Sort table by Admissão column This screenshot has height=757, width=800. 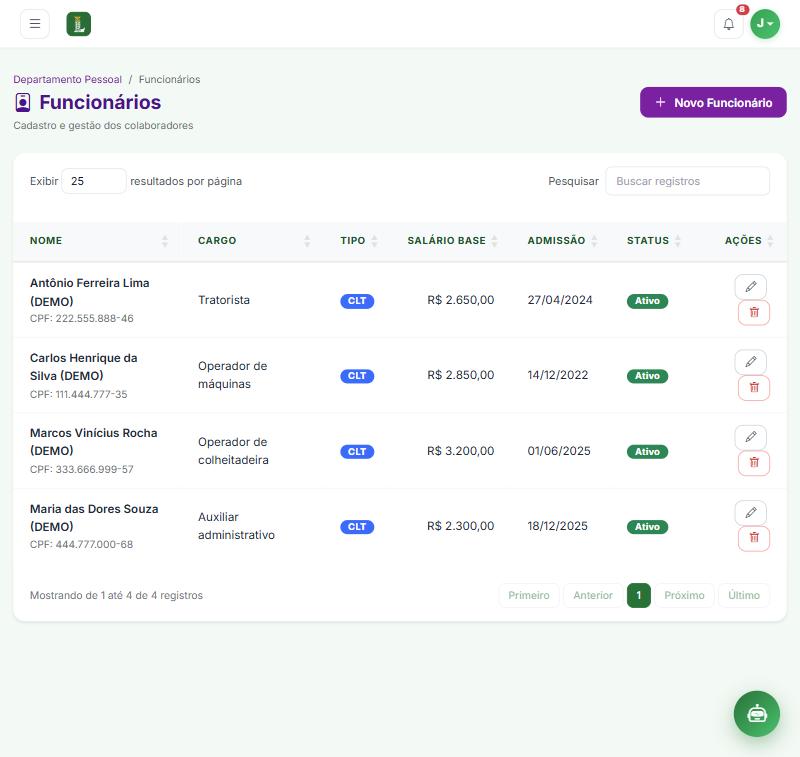562,241
